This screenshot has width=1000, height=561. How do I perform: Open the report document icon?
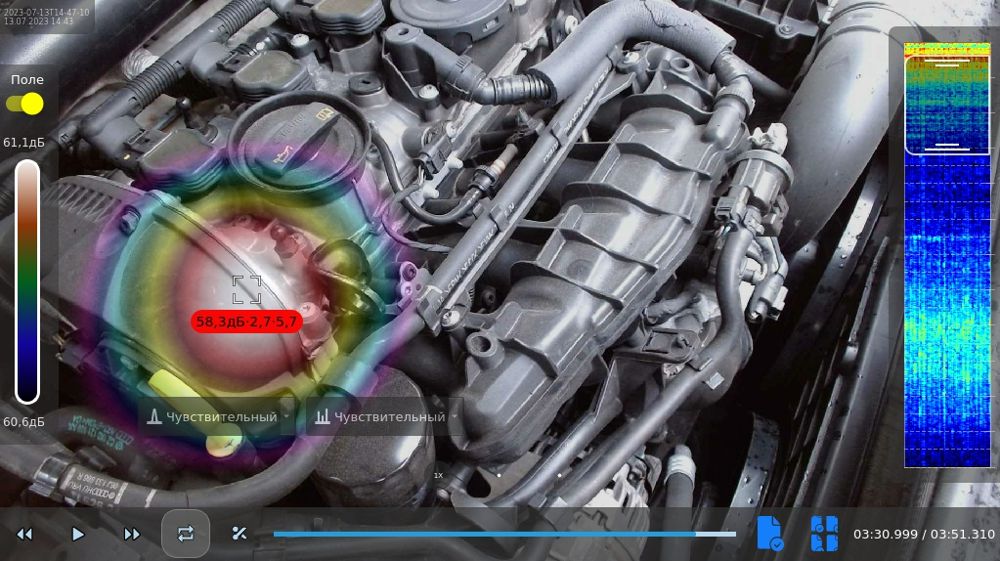coord(770,534)
